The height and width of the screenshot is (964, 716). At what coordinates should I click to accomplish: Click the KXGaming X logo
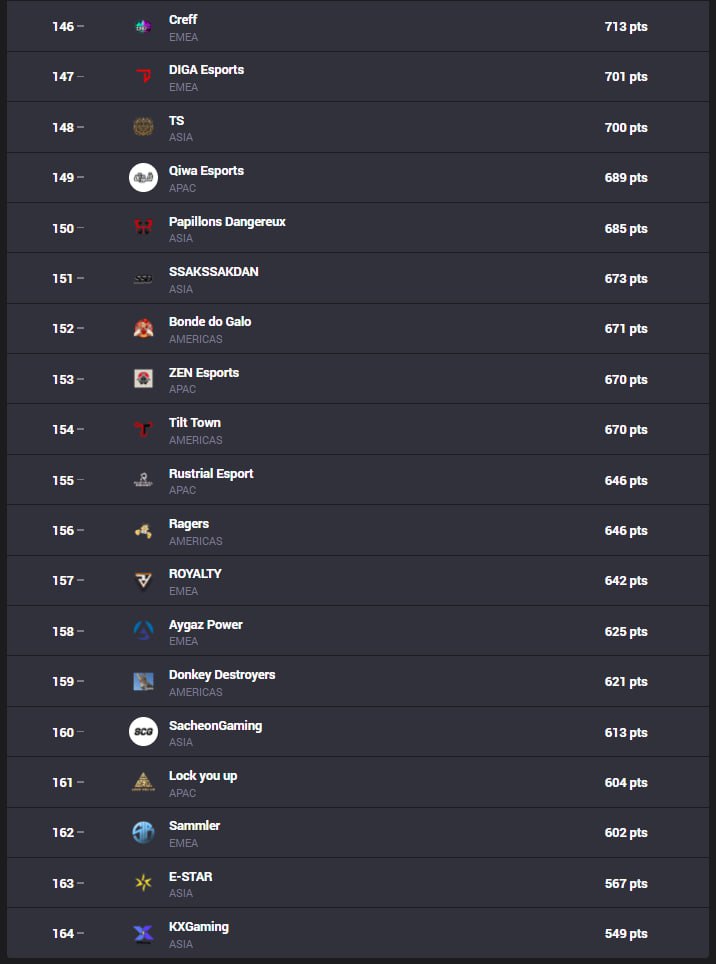(143, 933)
